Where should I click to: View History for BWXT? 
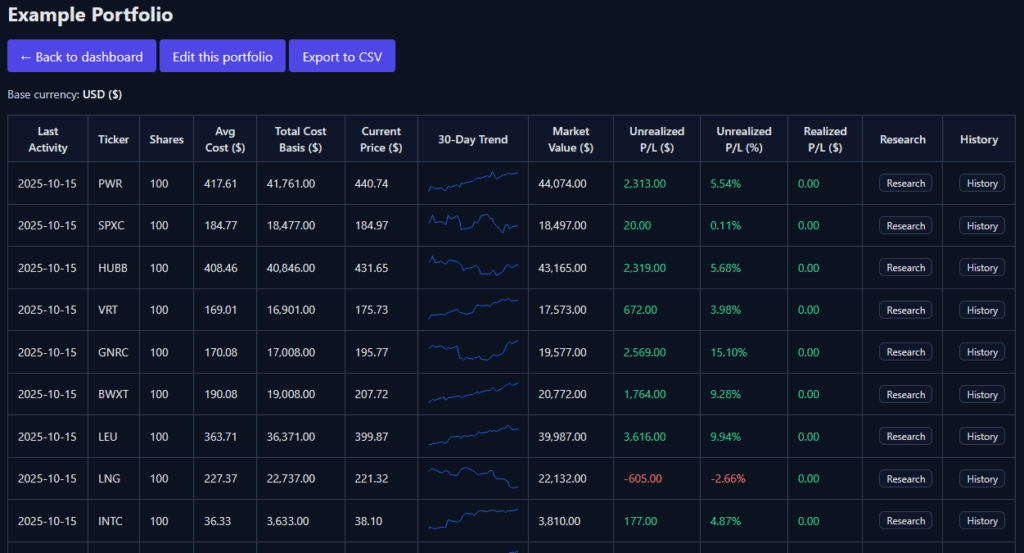[982, 394]
